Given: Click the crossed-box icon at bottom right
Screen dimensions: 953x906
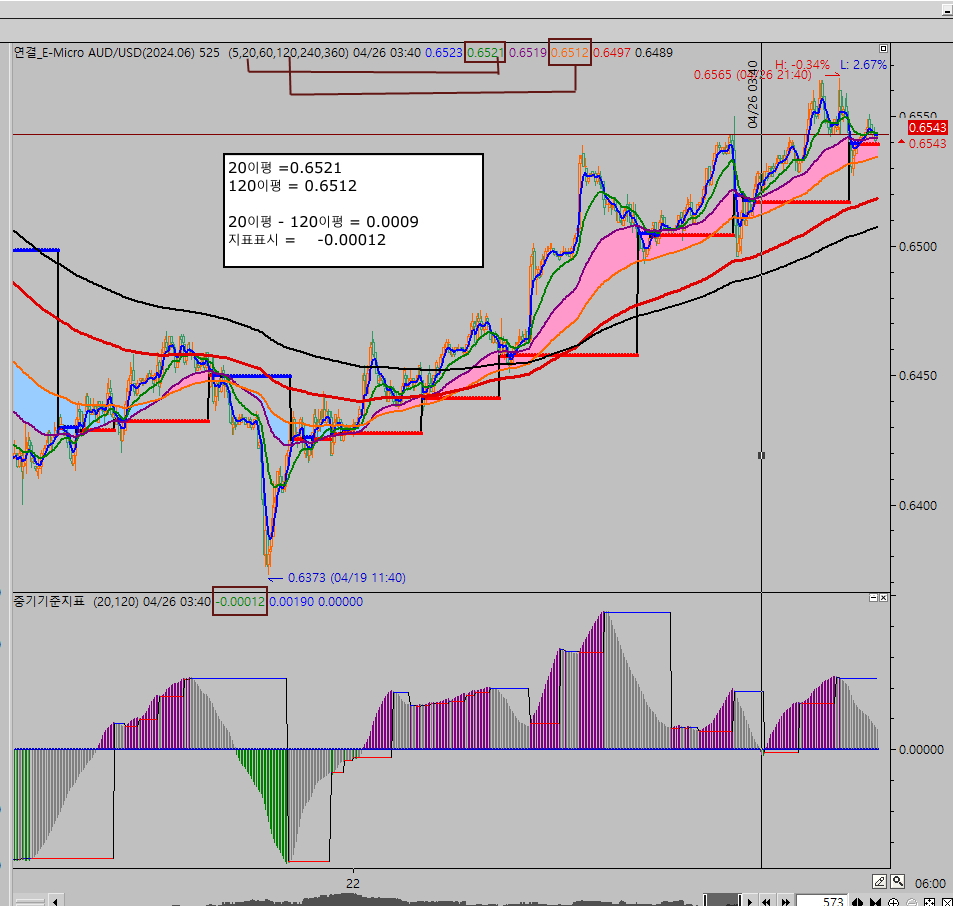Looking at the screenshot, I should (x=945, y=902).
